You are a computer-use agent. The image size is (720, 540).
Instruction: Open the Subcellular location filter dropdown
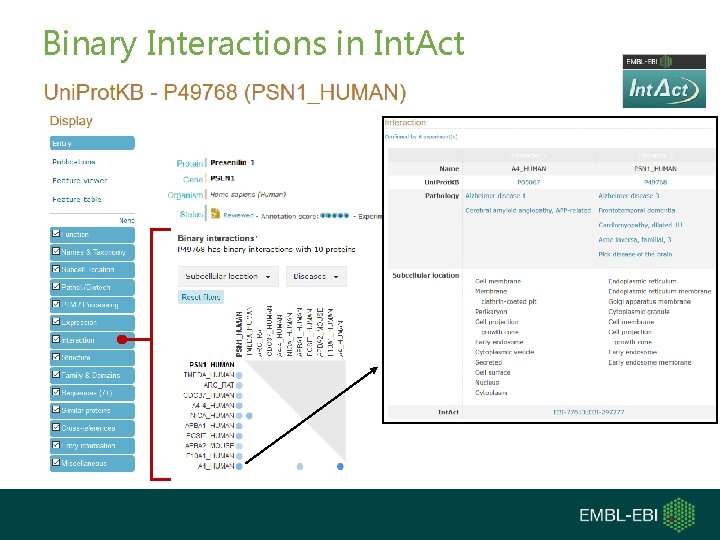[228, 276]
